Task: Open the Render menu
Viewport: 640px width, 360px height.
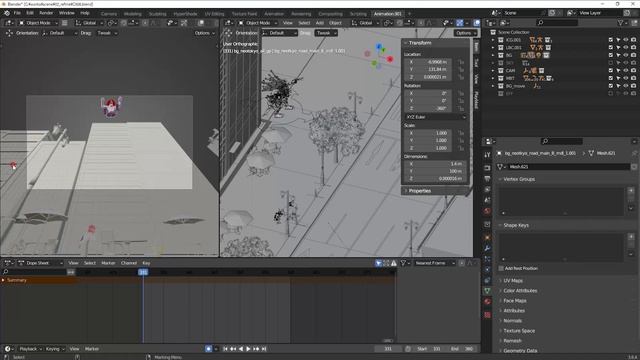Action: click(46, 13)
